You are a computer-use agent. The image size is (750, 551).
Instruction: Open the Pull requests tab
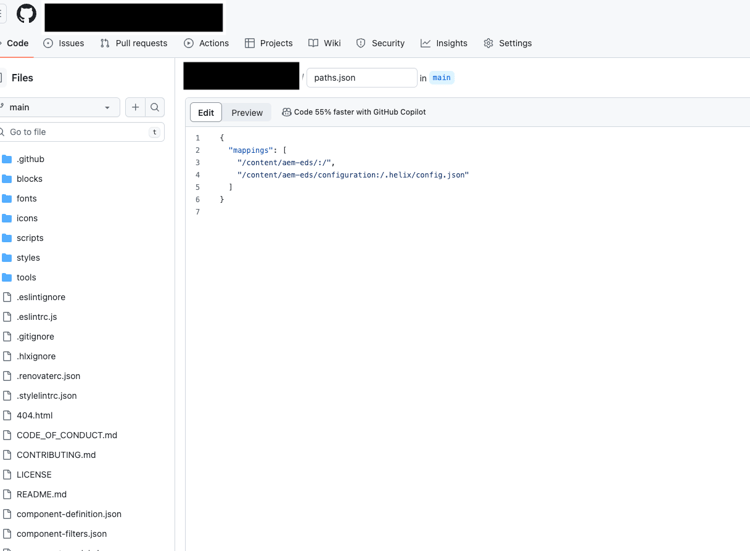point(133,43)
